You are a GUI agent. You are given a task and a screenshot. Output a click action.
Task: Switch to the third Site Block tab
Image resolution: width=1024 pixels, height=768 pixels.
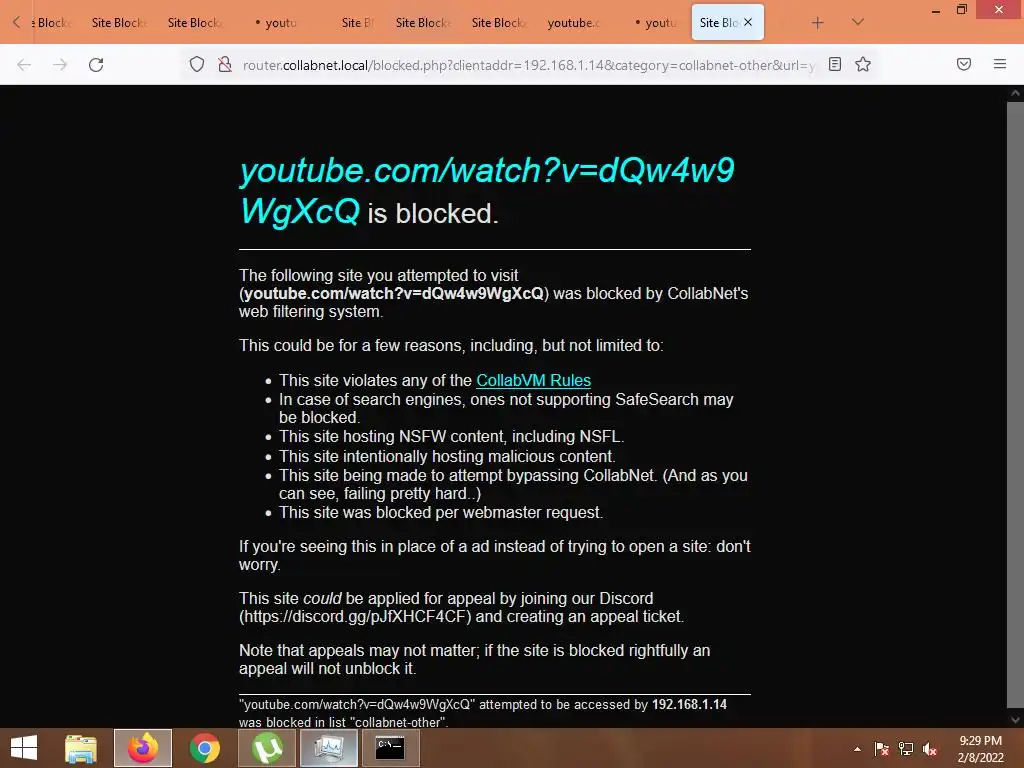point(194,23)
